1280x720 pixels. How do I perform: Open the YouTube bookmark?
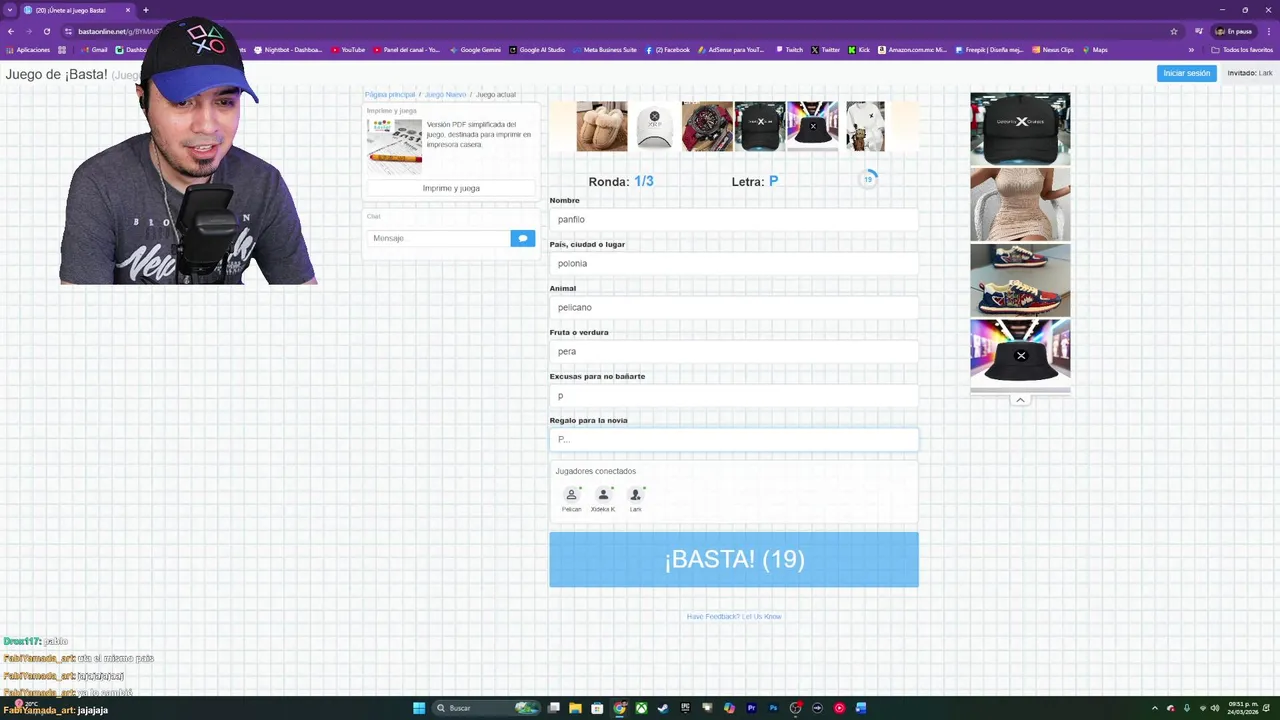point(348,50)
